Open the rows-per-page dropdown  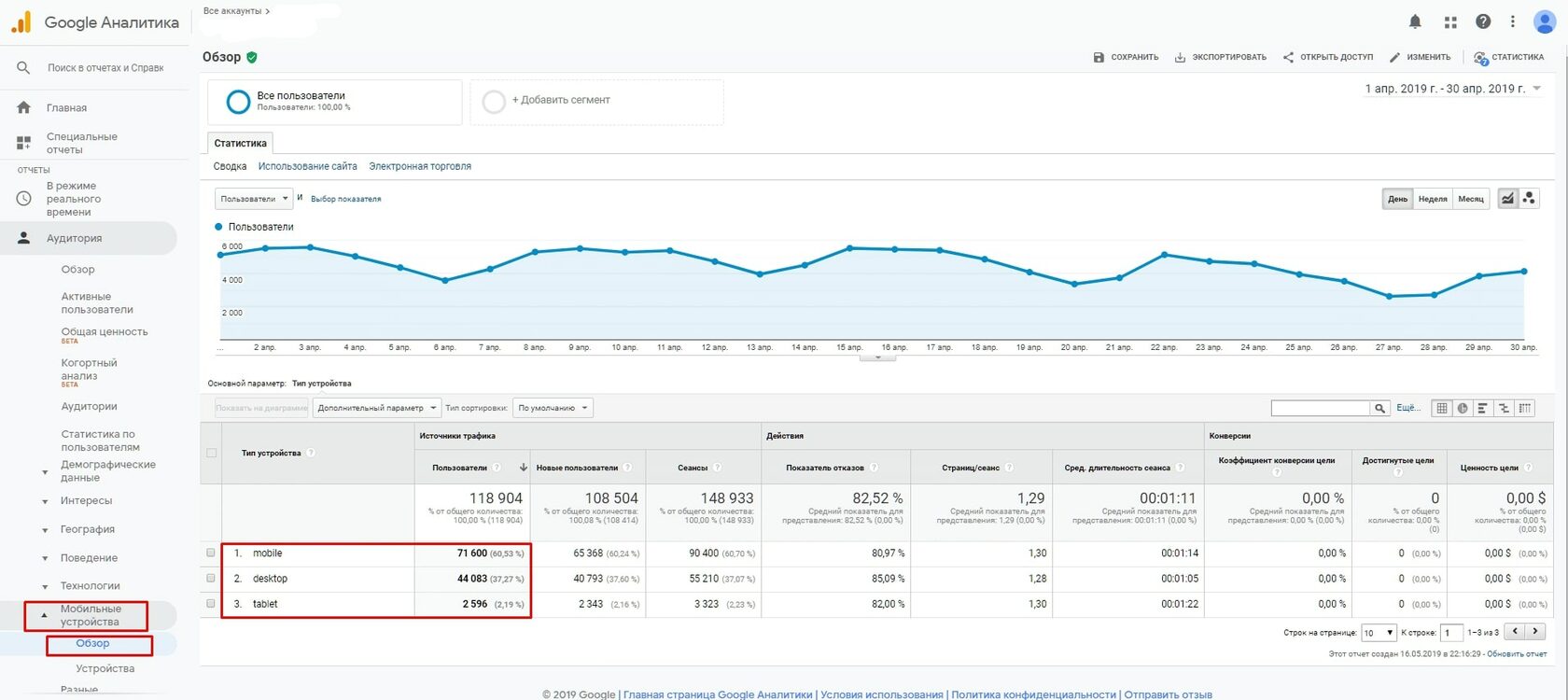click(1379, 633)
